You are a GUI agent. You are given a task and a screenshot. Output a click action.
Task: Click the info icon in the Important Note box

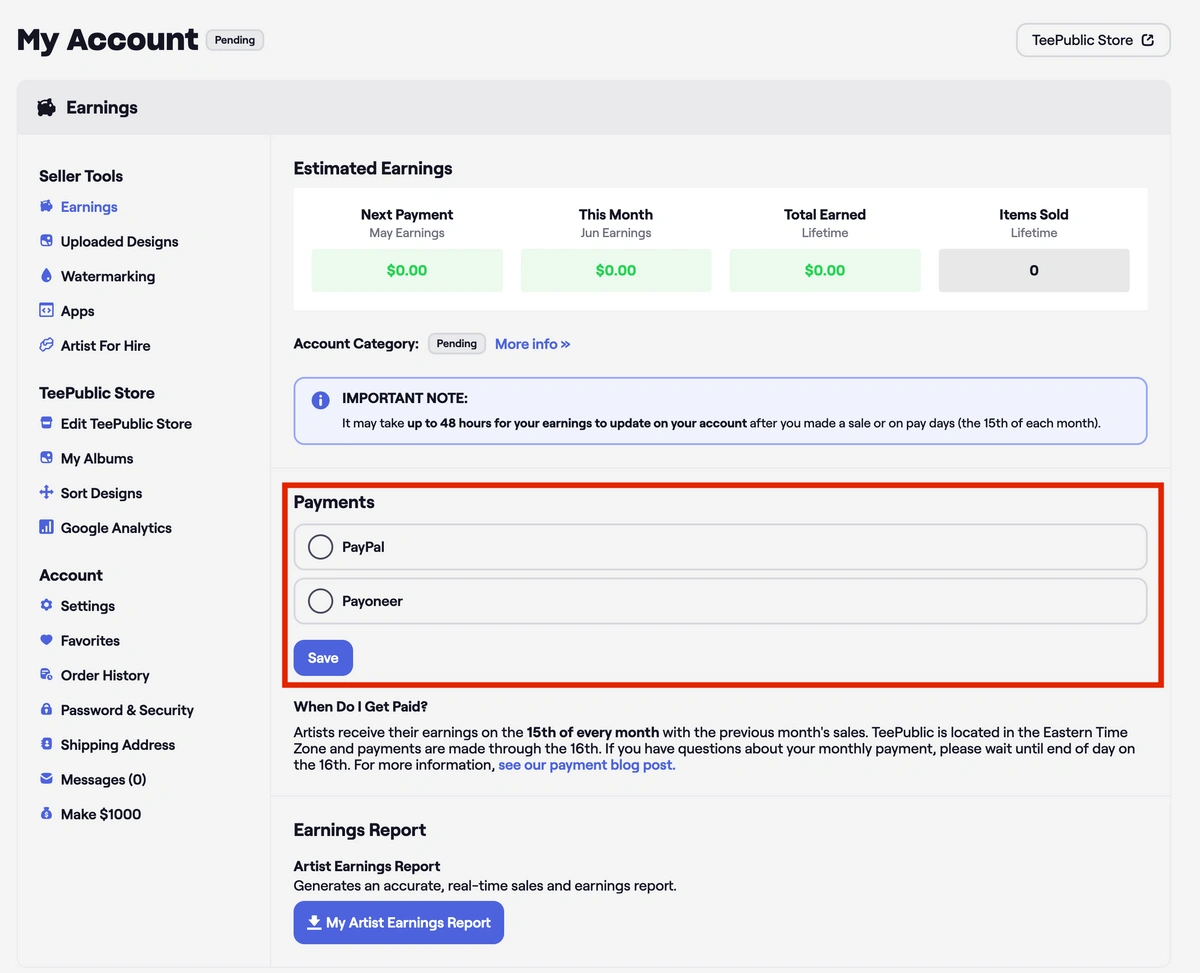[x=320, y=400]
